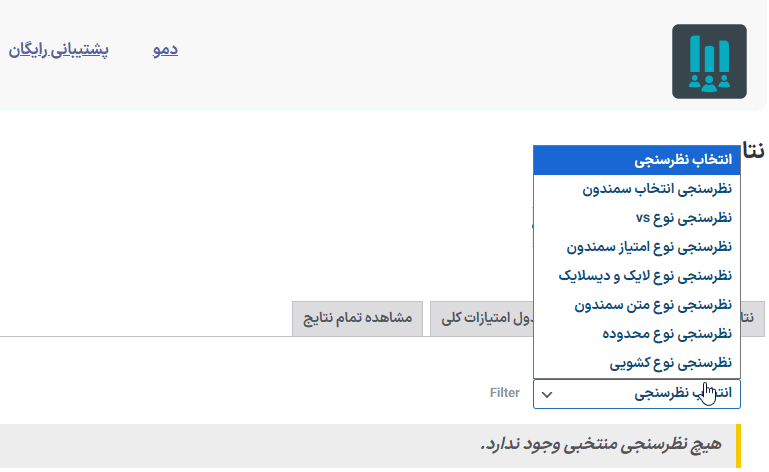Choose نظرسنجی نوع کشویی option
This screenshot has height=472, width=769.
point(637,363)
